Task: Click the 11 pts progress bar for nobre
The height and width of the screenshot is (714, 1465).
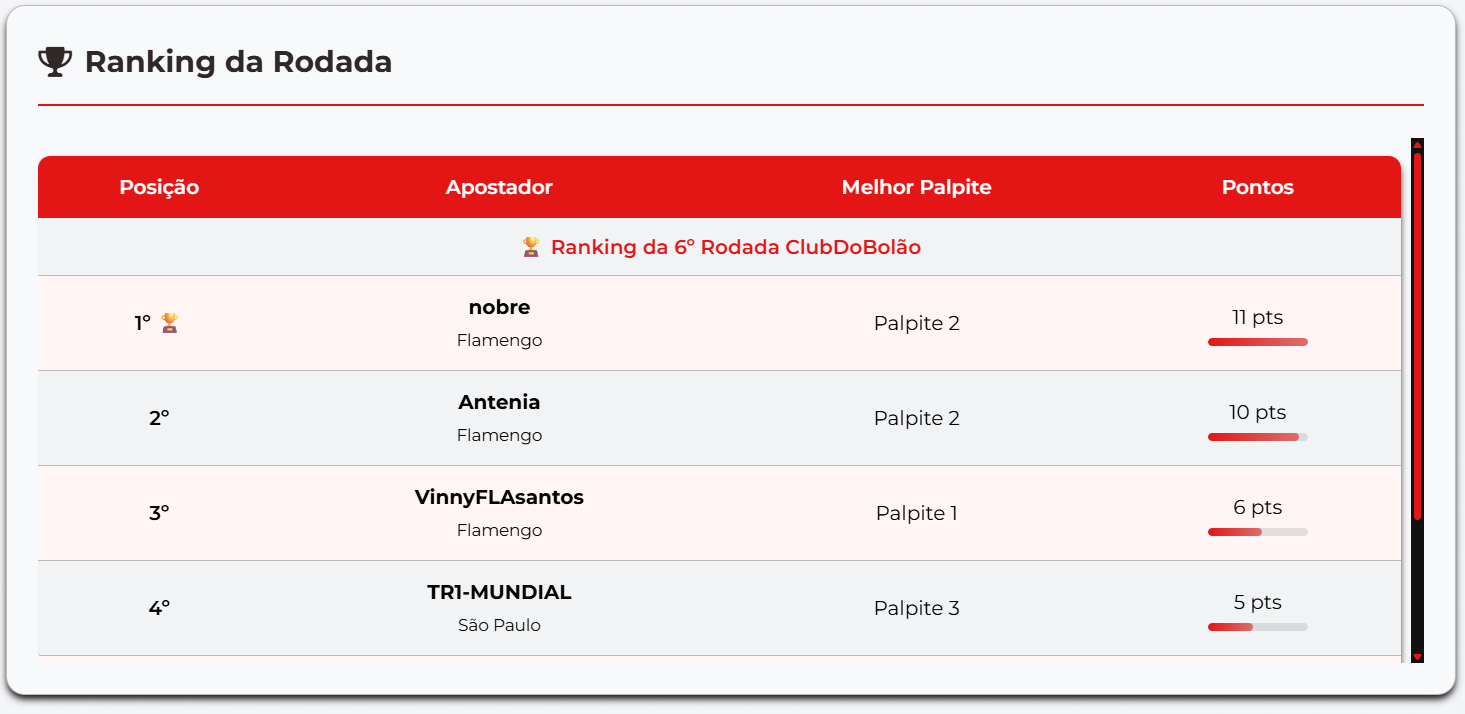Action: point(1257,341)
